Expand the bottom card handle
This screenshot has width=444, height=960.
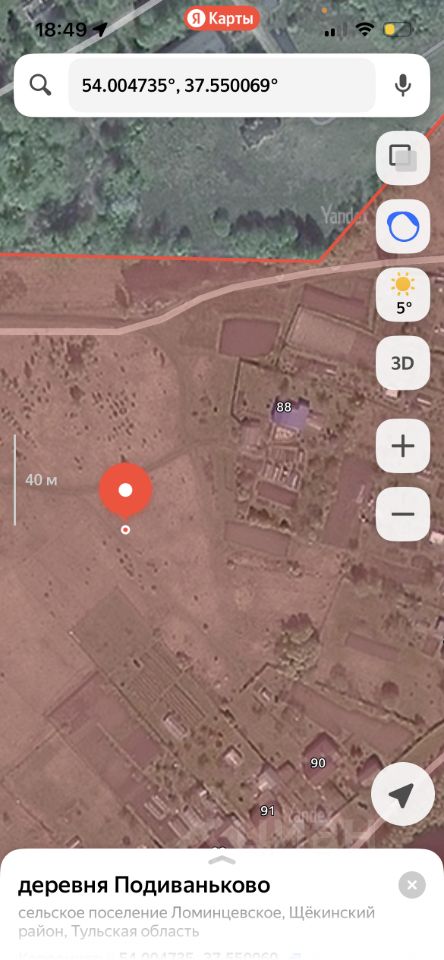(222, 860)
